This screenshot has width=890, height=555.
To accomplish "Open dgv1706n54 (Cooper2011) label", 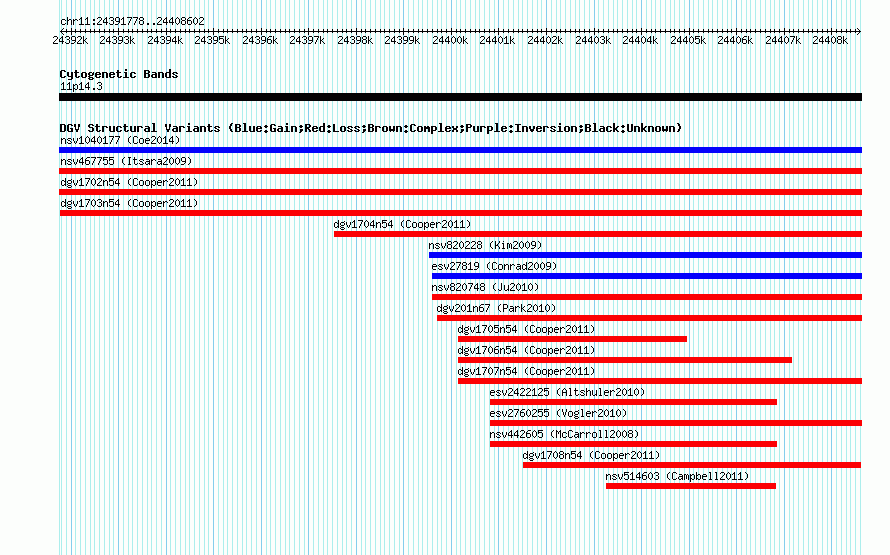I will pos(526,350).
